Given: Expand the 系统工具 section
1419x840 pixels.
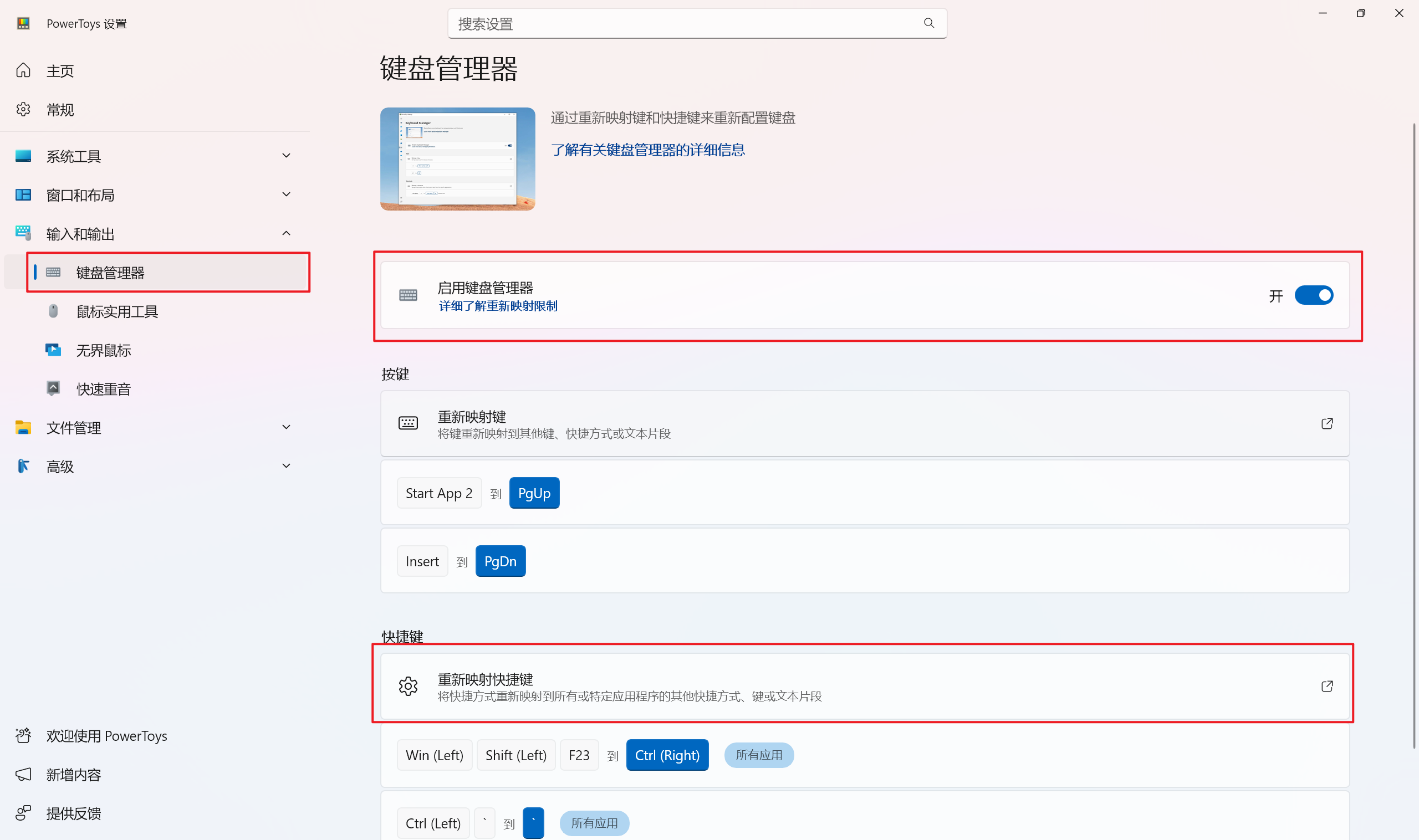Looking at the screenshot, I should (286, 156).
